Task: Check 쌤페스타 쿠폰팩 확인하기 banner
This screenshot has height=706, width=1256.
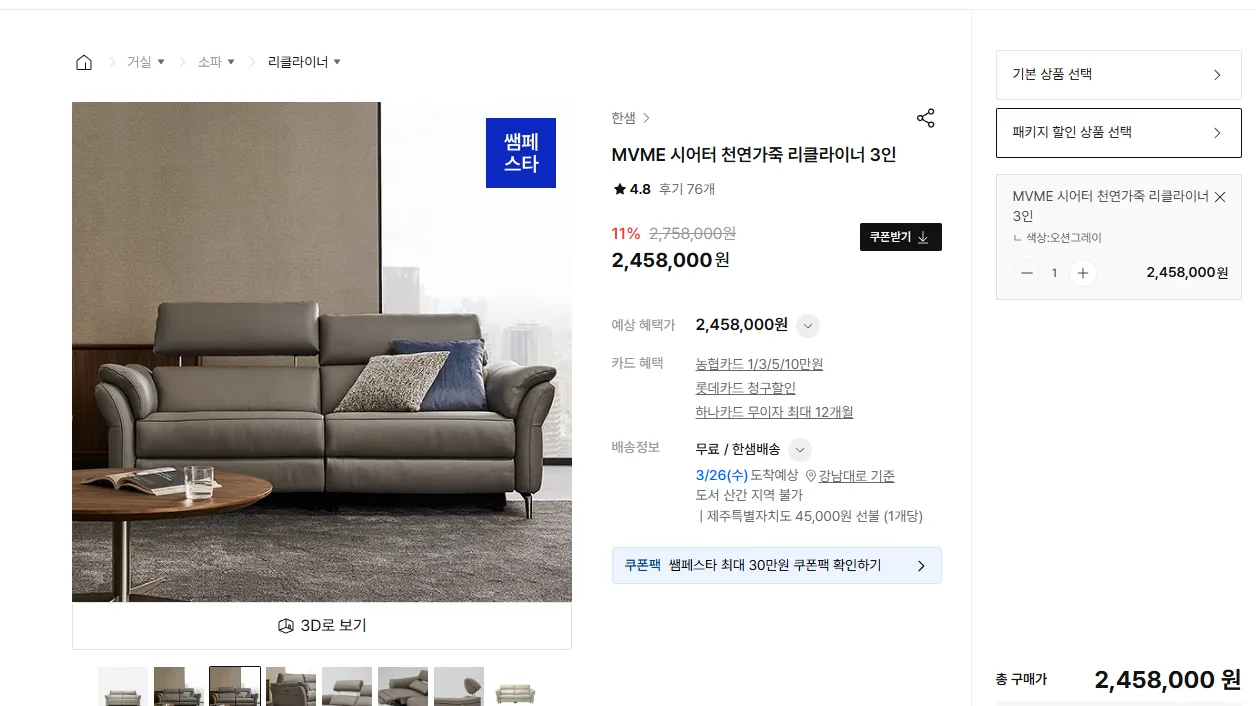Action: tap(777, 565)
